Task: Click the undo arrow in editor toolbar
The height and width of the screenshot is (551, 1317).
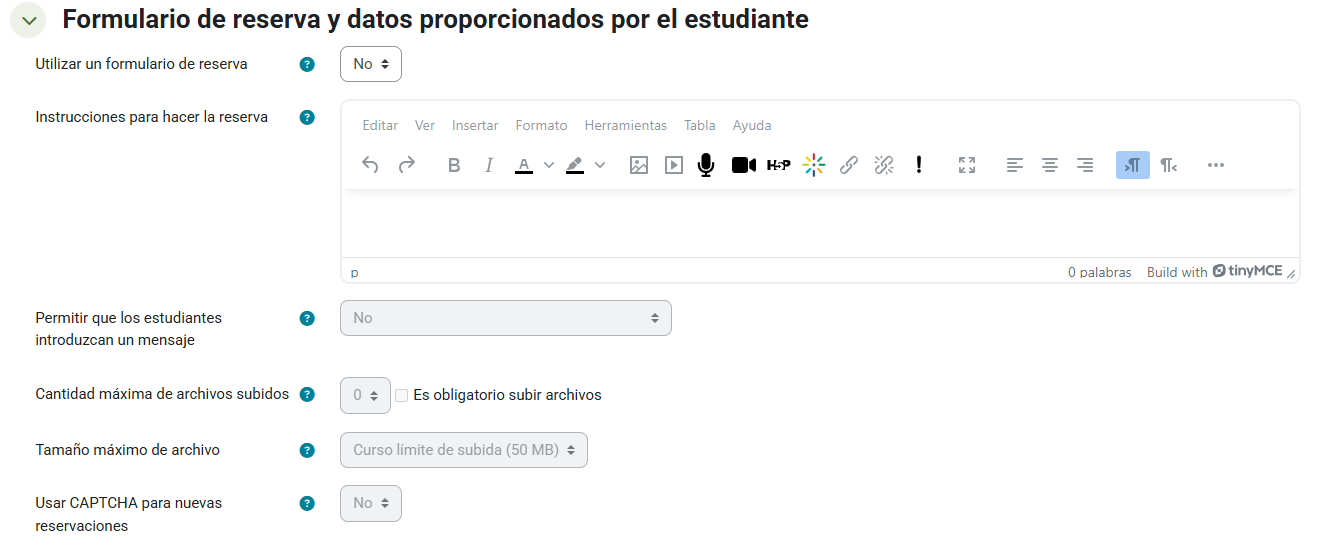Action: (370, 165)
